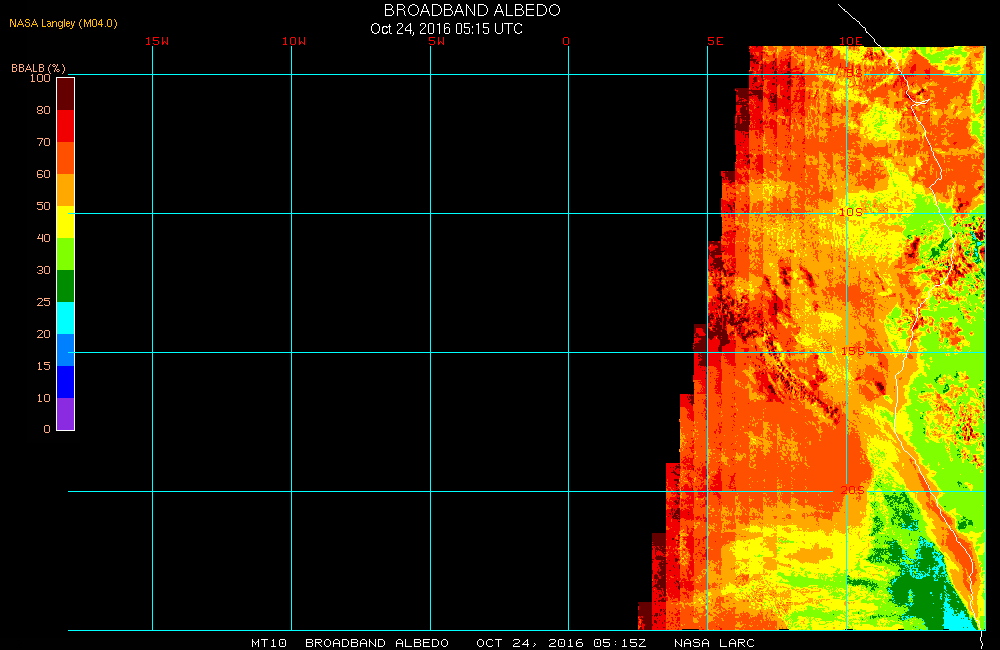
Task: Click the BROADBAND ALBEDO title at top
Action: pyautogui.click(x=472, y=10)
